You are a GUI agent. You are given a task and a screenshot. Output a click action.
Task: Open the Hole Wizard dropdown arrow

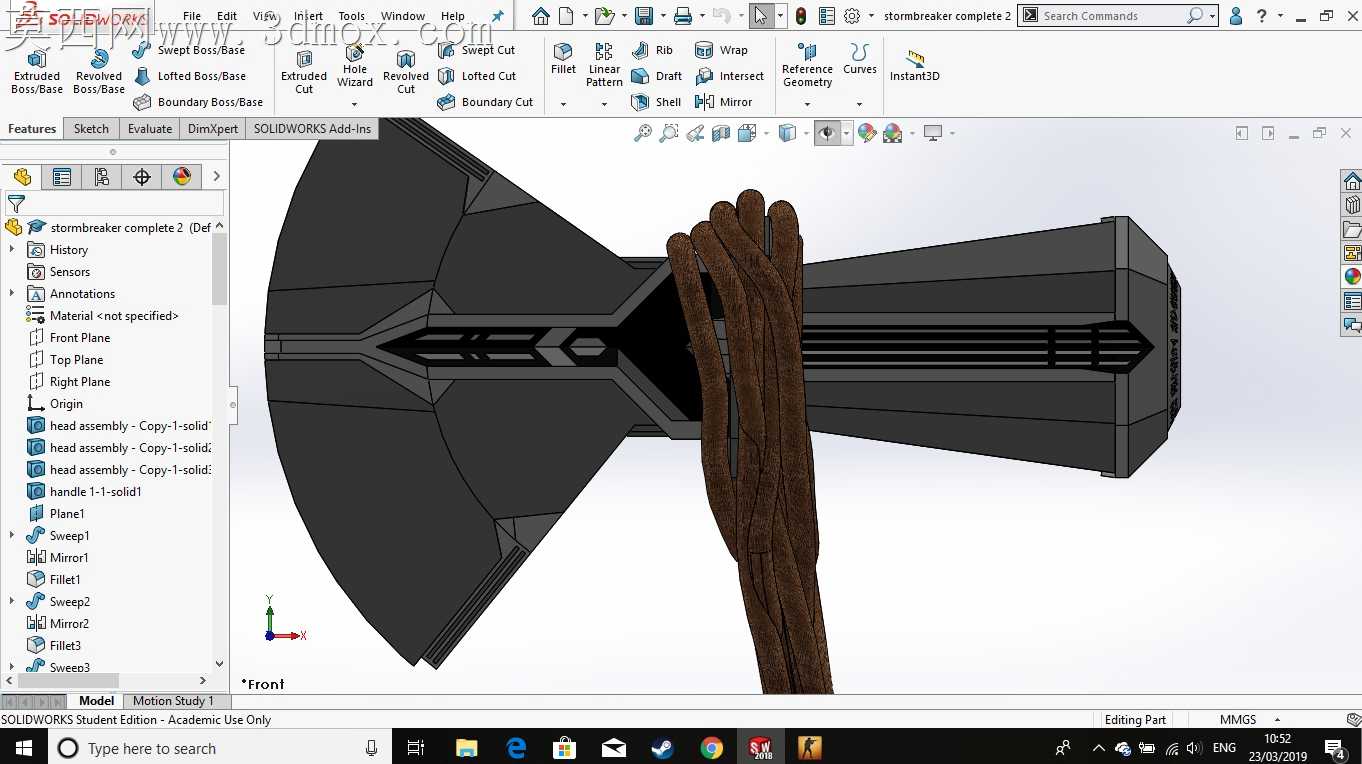[x=354, y=104]
